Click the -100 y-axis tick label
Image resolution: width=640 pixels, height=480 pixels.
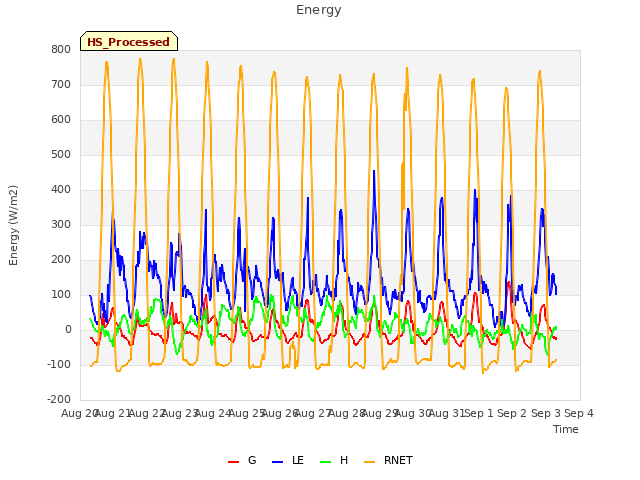pyautogui.click(x=59, y=364)
